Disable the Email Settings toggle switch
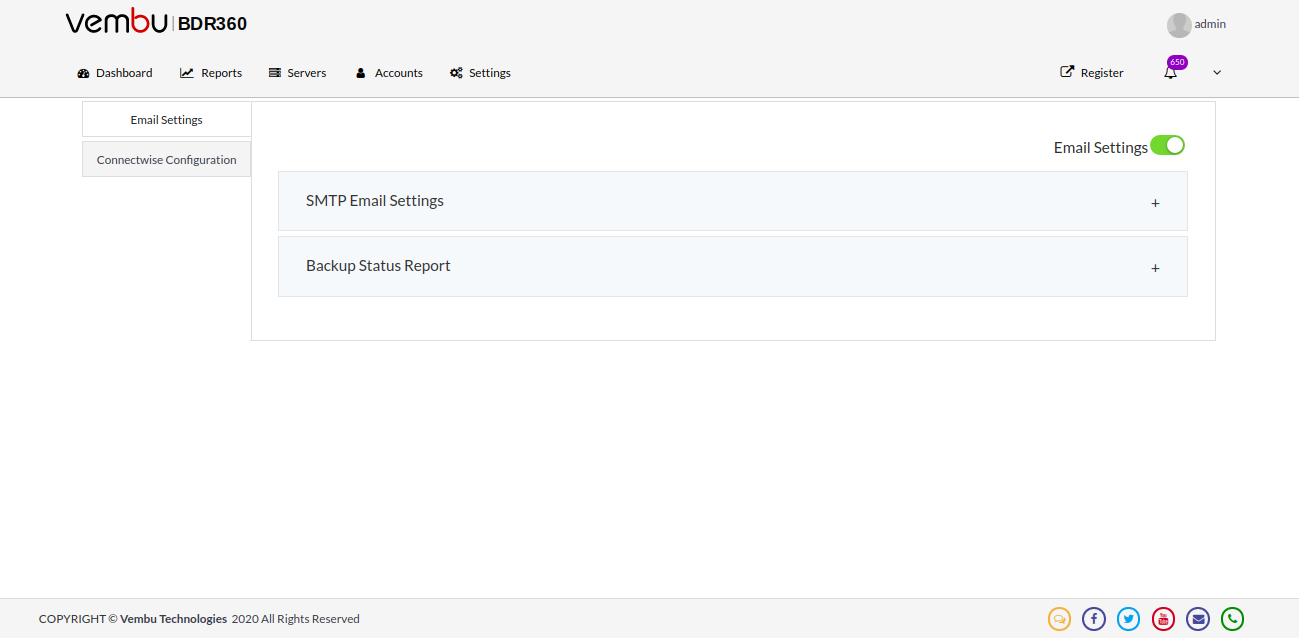This screenshot has height=638, width=1299. 1167,145
